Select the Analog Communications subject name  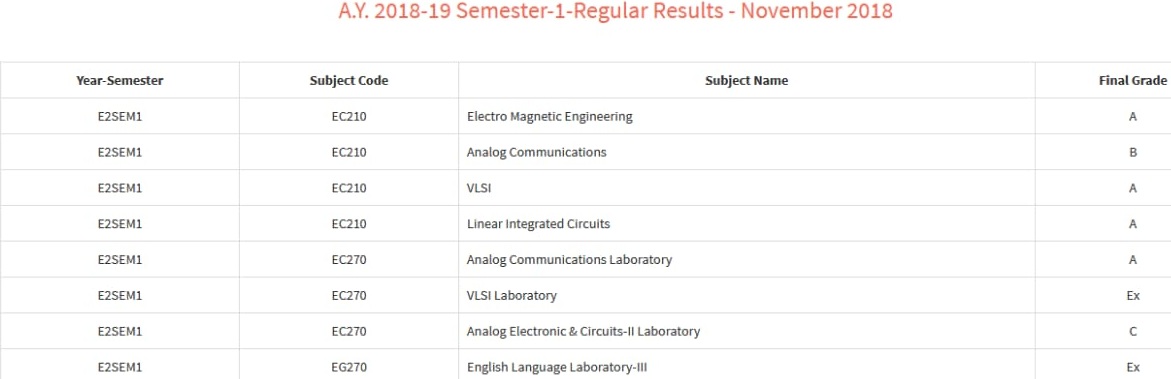pos(536,152)
